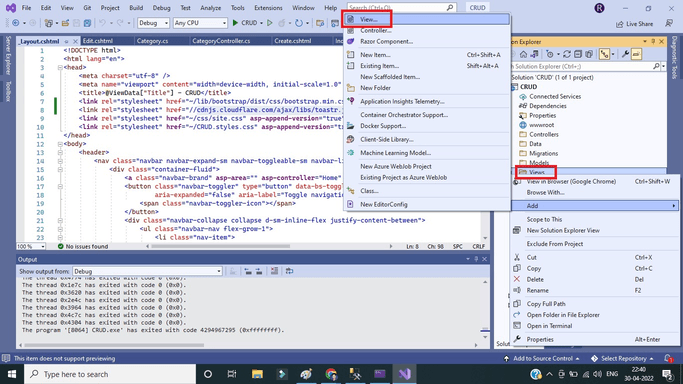The width and height of the screenshot is (683, 384).
Task: Click the Solution Explorer Properties wrench icon
Action: tap(625, 54)
